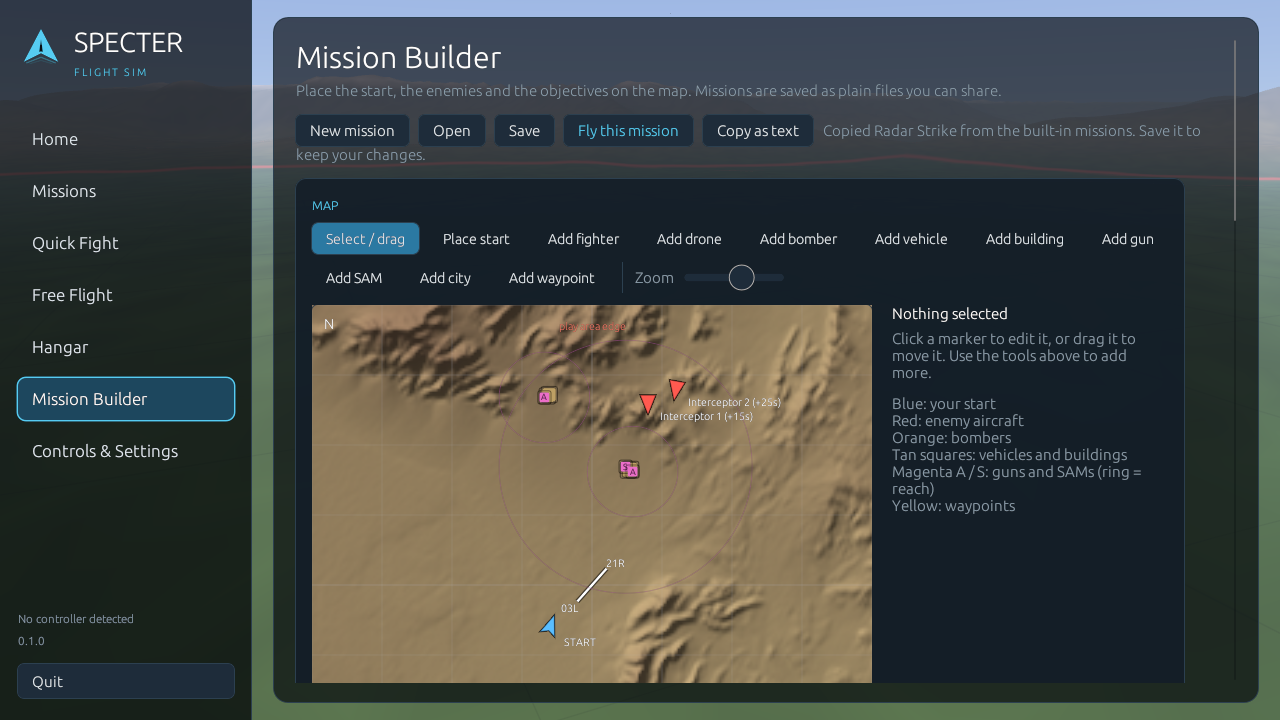Click the N north indicator on map

[329, 324]
